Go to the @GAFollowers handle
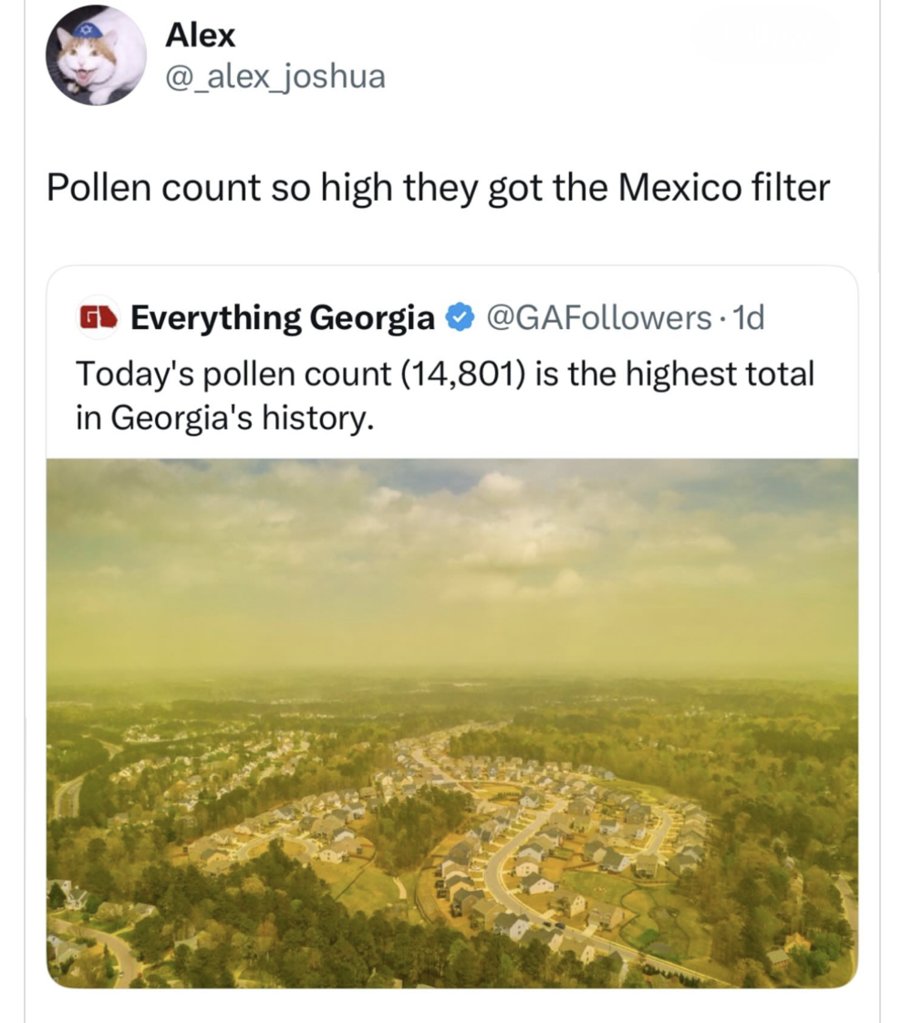Image resolution: width=912 pixels, height=1023 pixels. click(596, 318)
